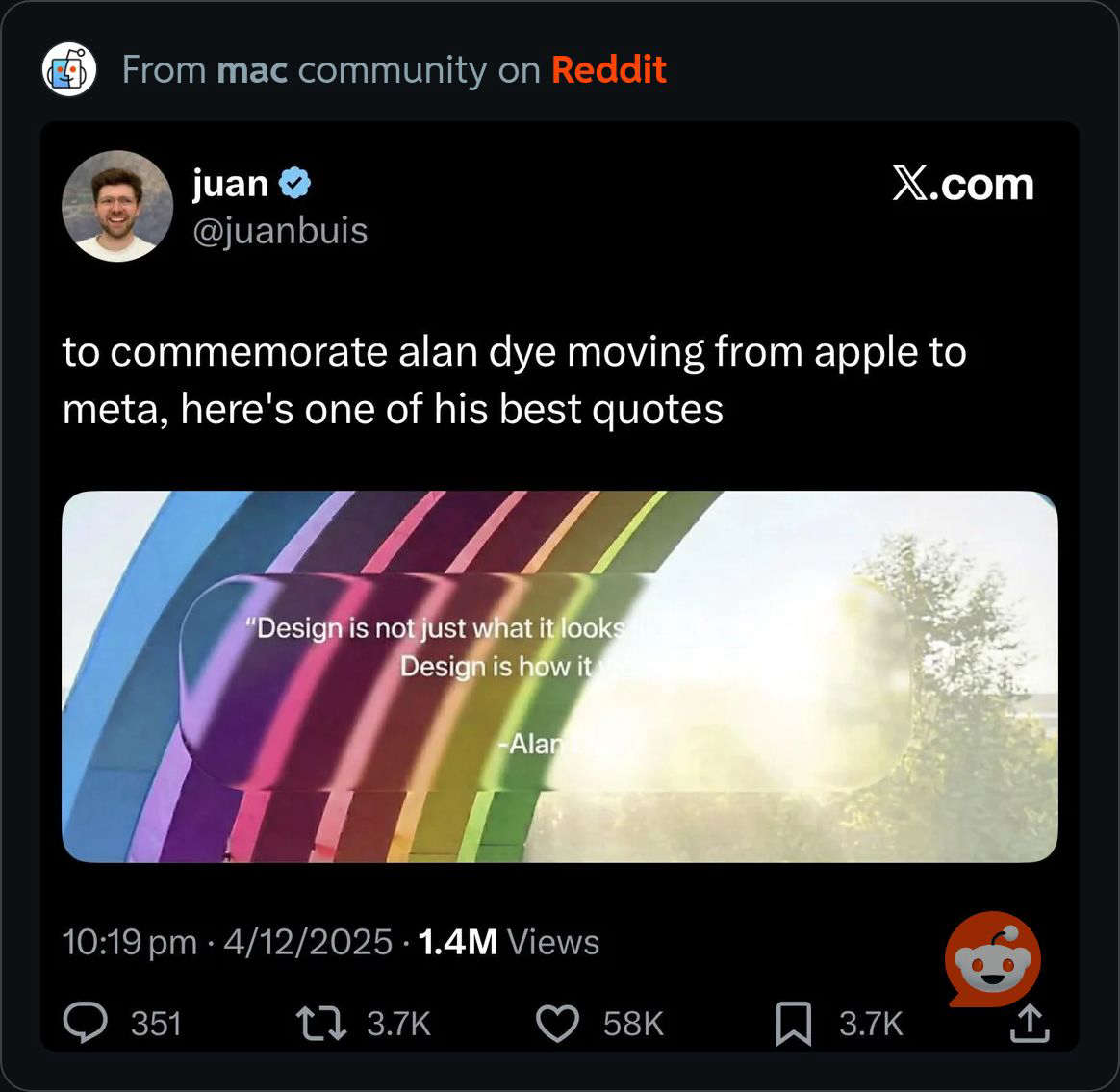Open the rainbow quote image
The image size is (1120, 1092).
tap(559, 676)
